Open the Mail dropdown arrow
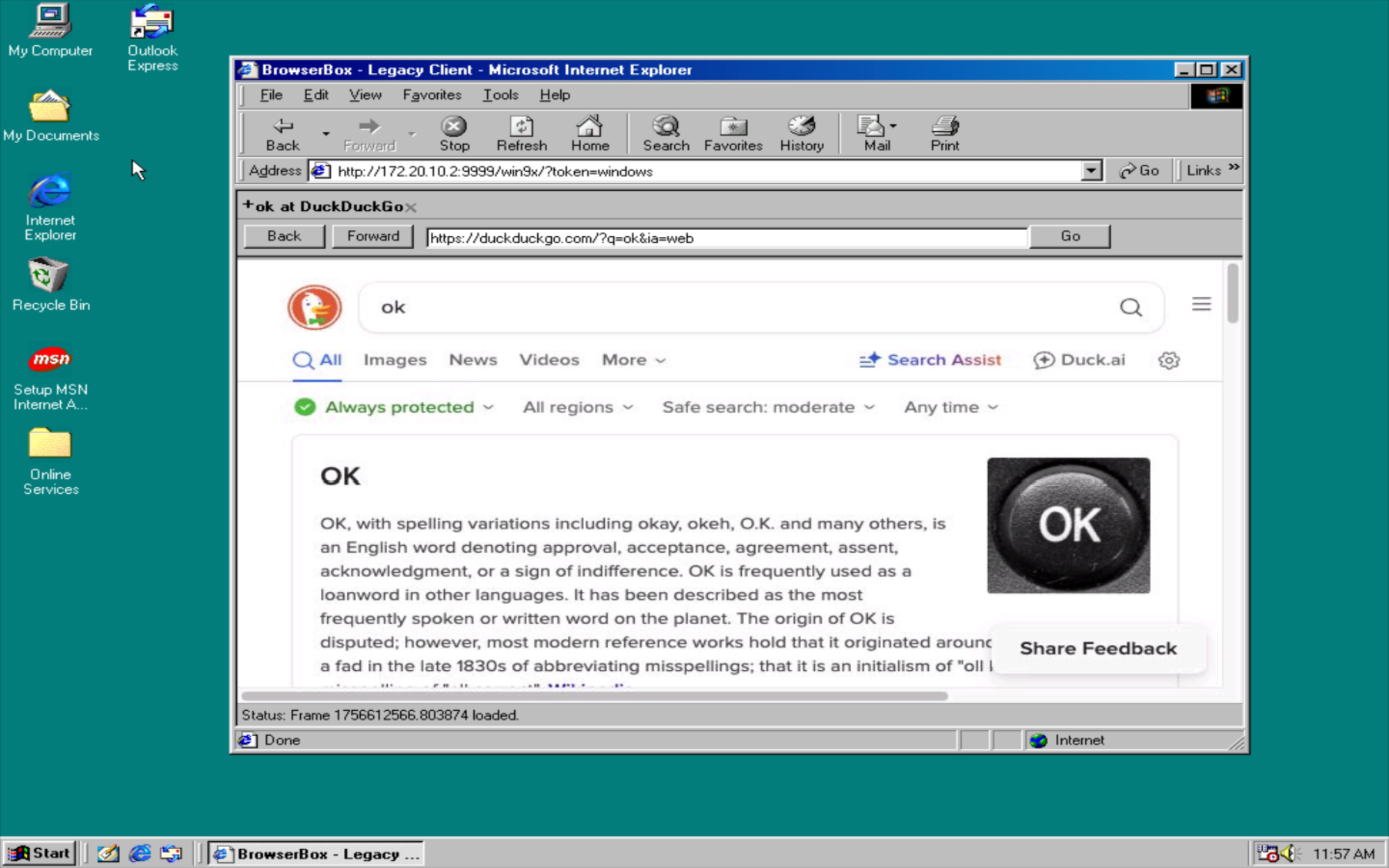Image resolution: width=1389 pixels, height=868 pixels. tap(893, 125)
